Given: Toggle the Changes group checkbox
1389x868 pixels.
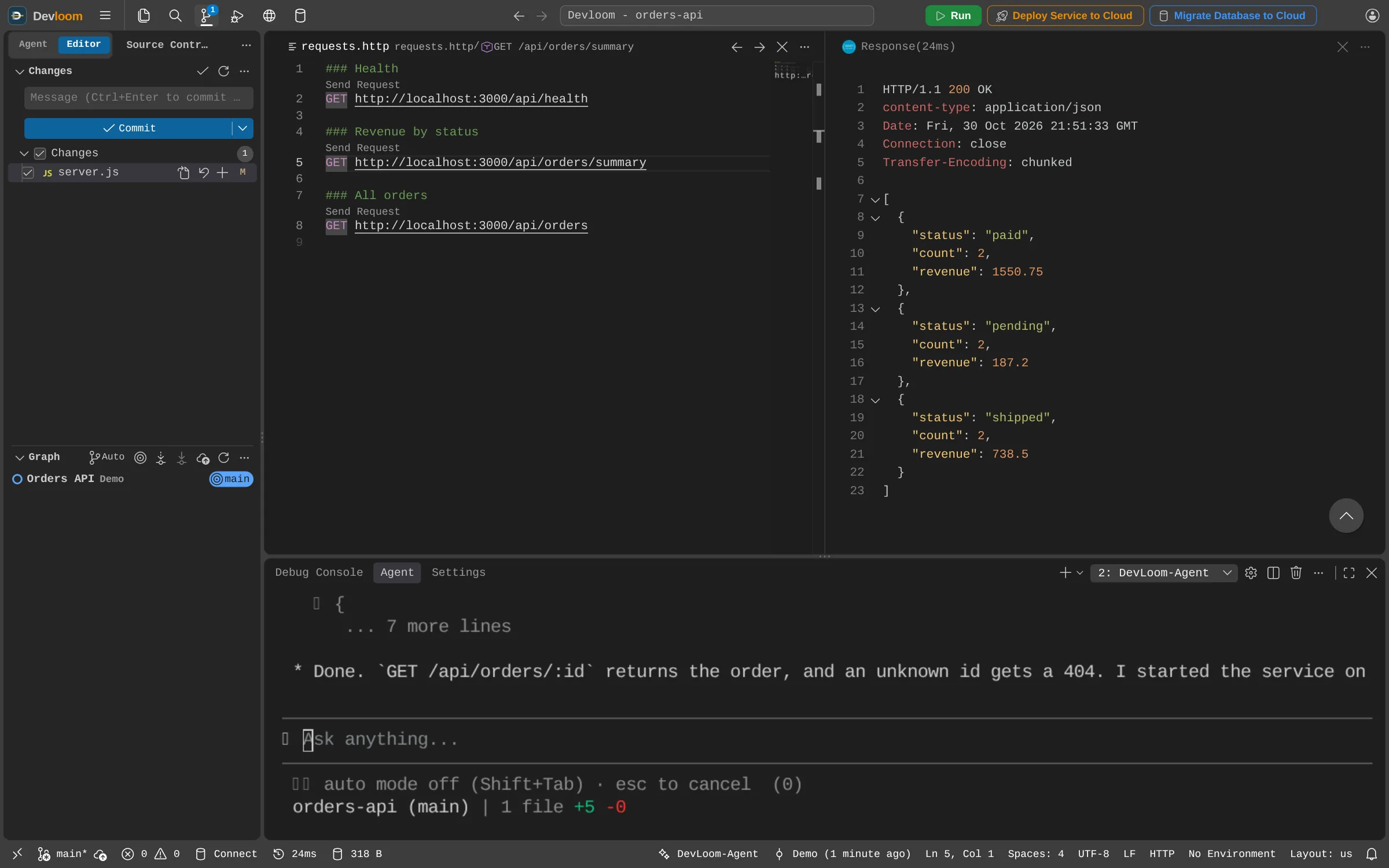Looking at the screenshot, I should [x=40, y=153].
